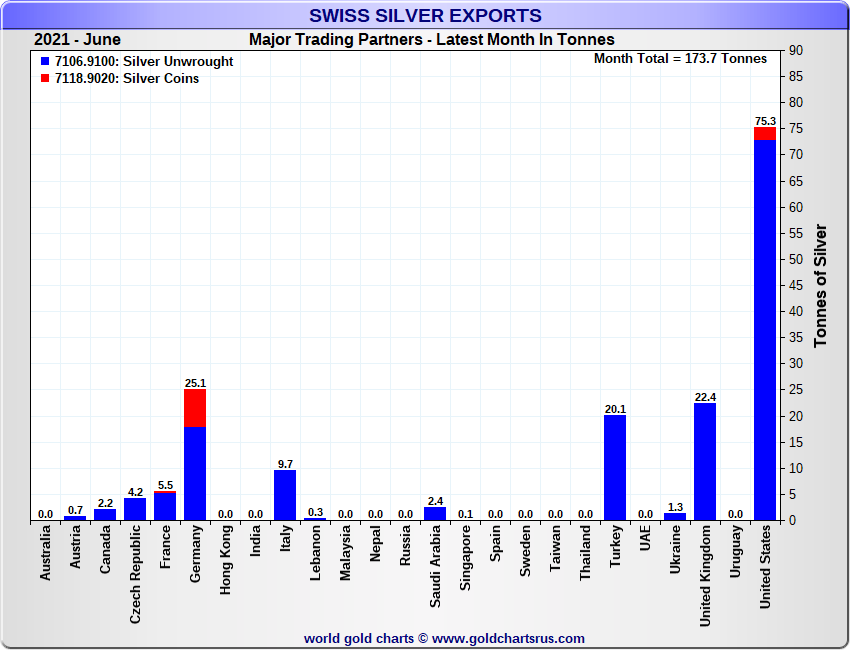The height and width of the screenshot is (650, 850).
Task: Click the Czech Republic bar
Action: (135, 509)
